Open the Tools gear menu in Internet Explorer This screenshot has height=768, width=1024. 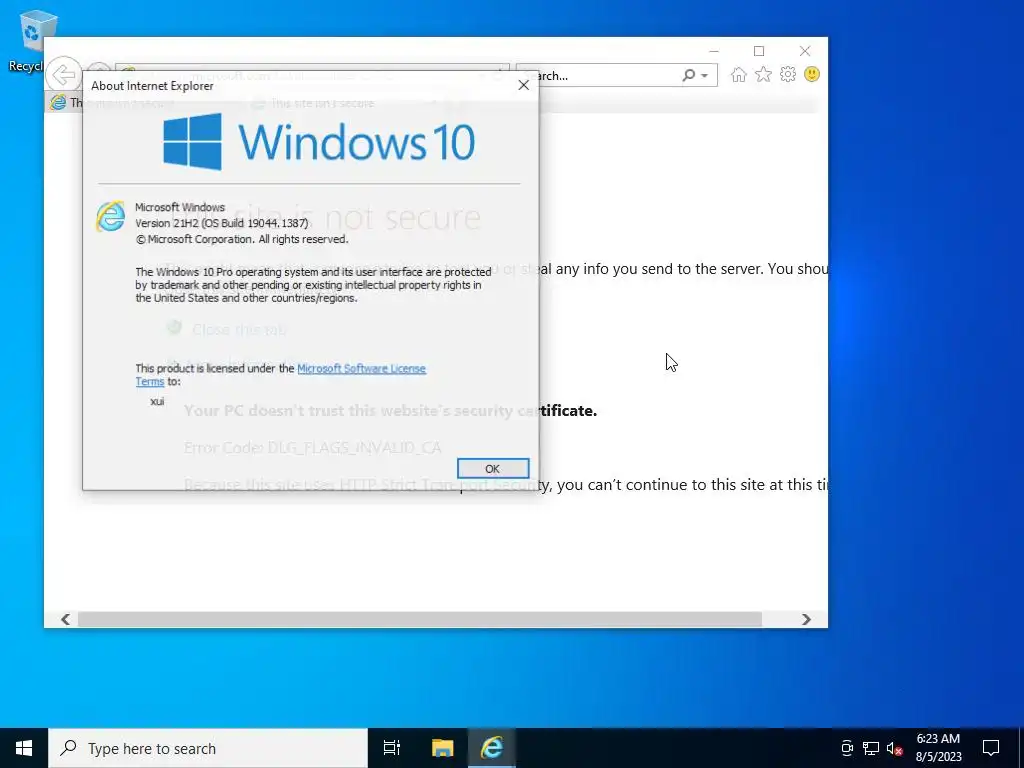788,74
